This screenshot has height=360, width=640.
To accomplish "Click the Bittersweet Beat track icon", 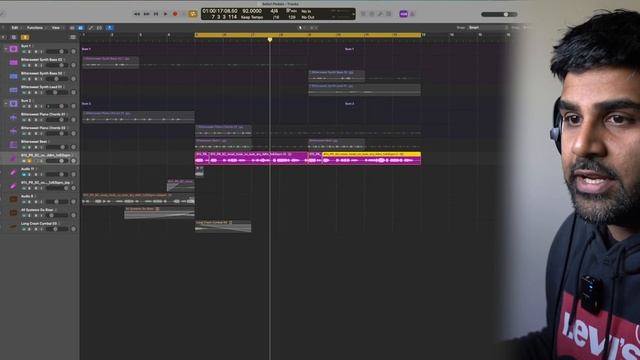I will point(13,144).
